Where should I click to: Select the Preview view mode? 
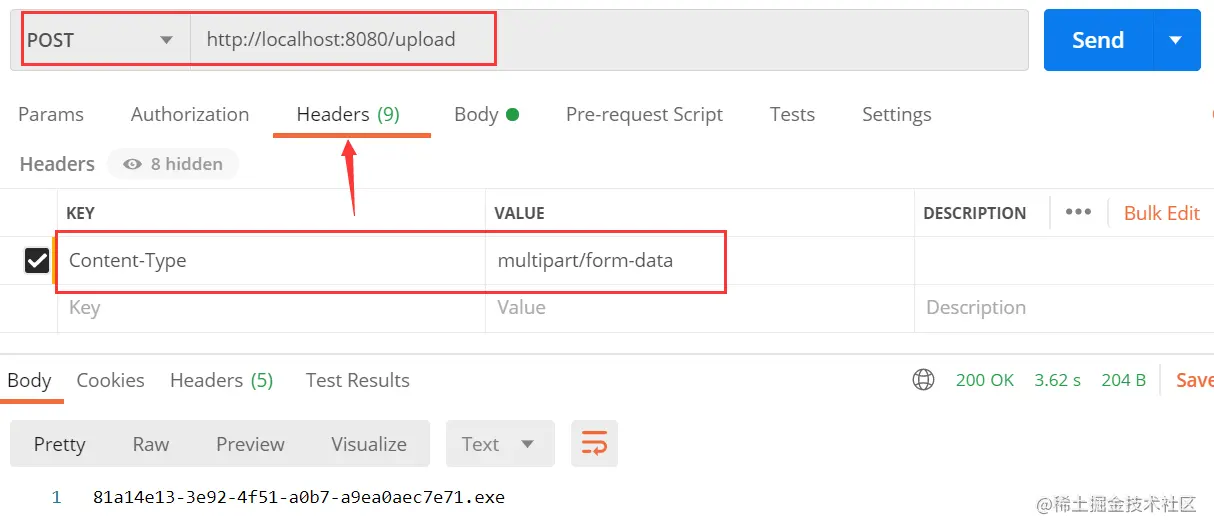(251, 444)
